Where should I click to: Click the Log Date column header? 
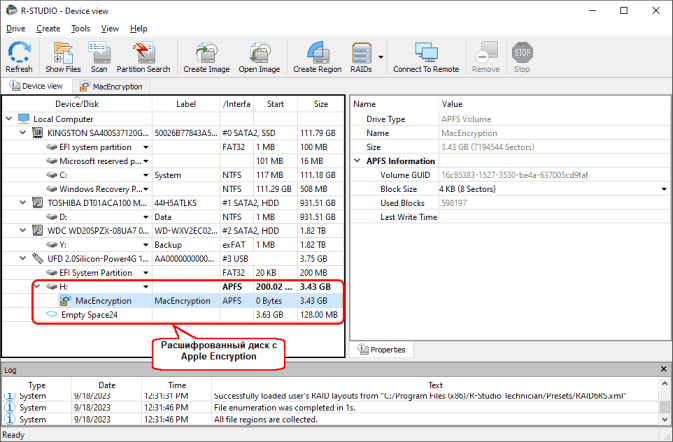click(x=107, y=385)
